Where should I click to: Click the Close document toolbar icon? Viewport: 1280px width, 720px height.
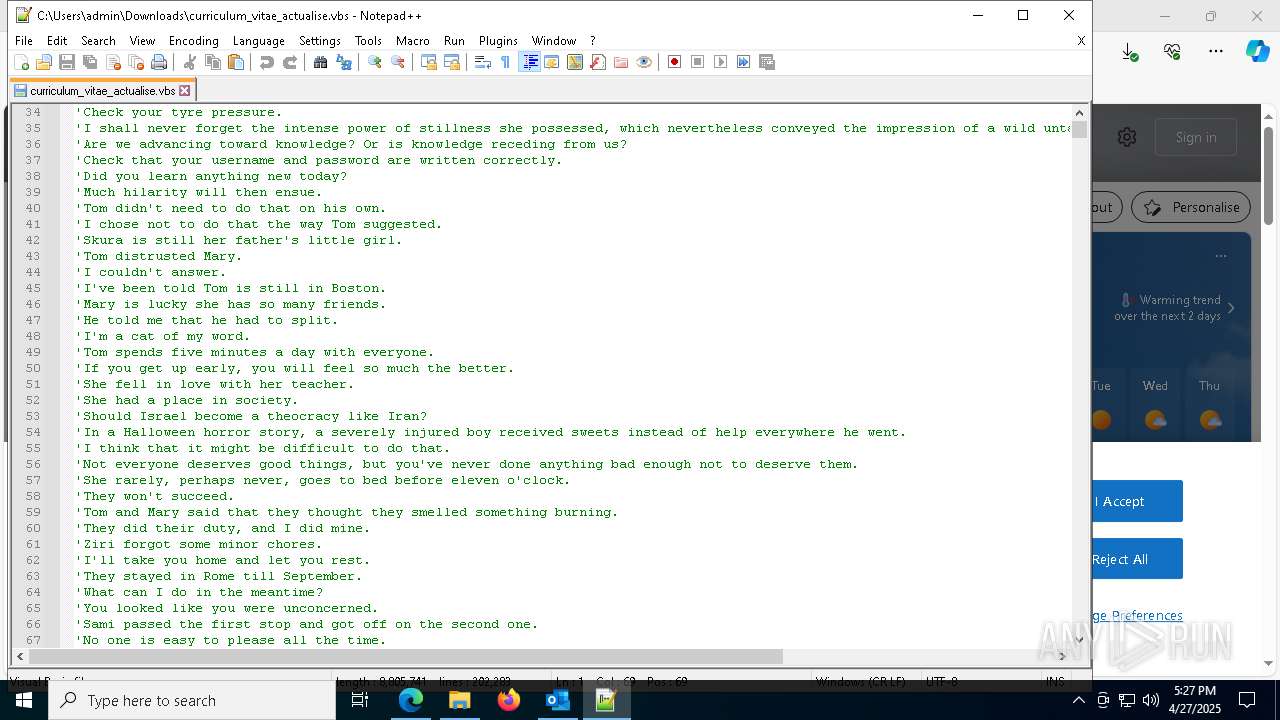pos(113,62)
